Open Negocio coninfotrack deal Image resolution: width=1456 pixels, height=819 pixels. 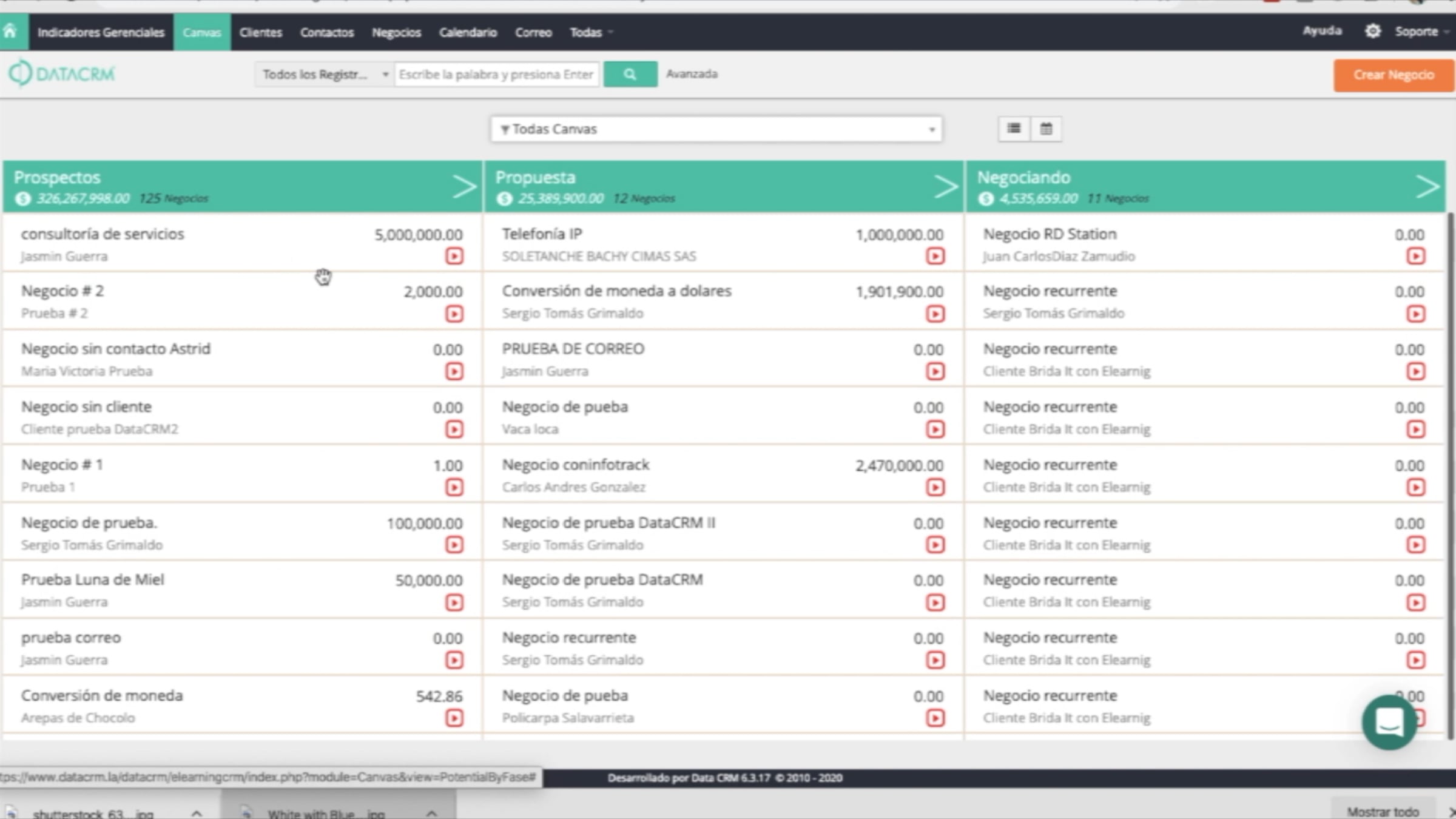pos(576,465)
